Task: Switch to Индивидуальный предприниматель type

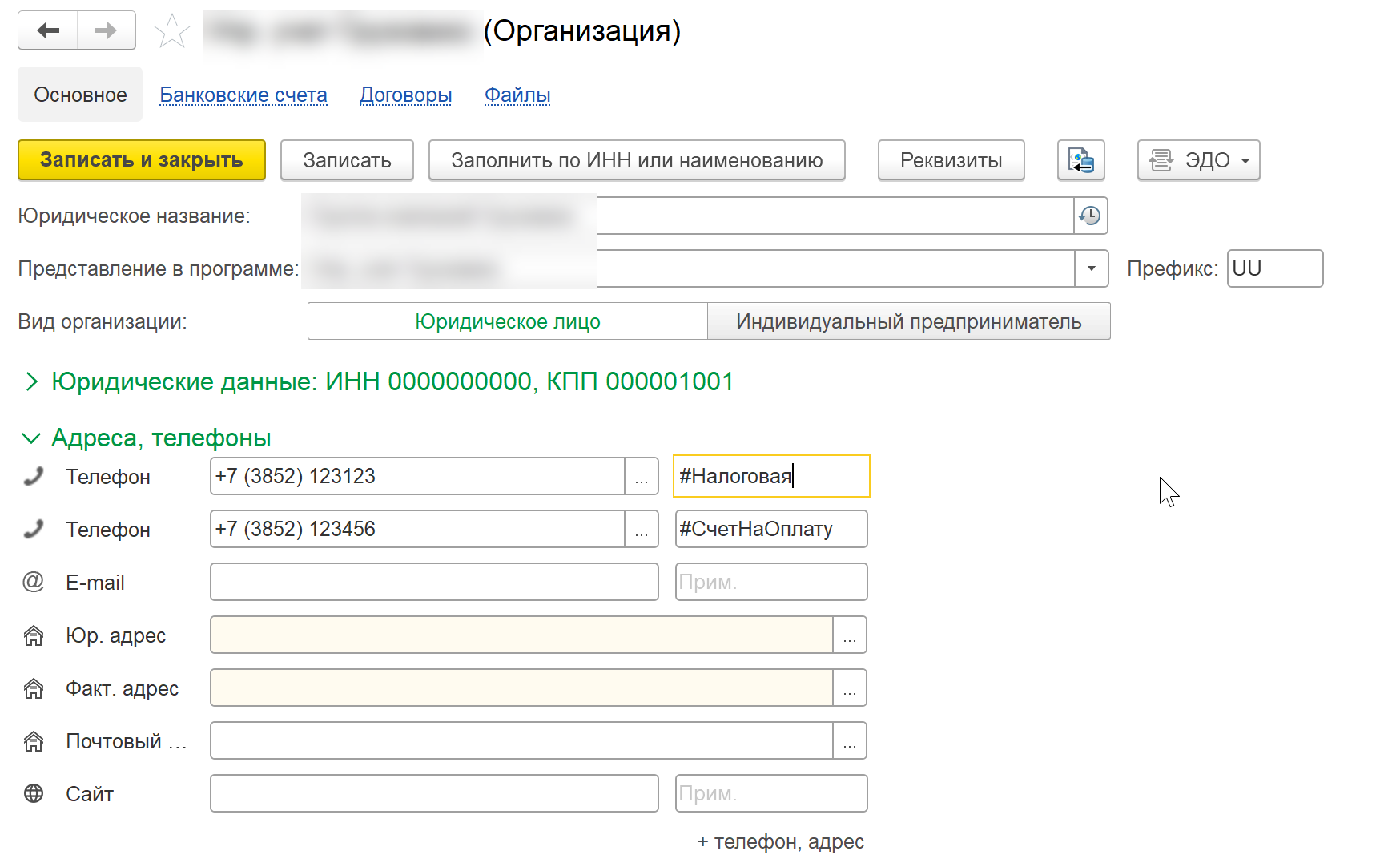Action: click(908, 321)
